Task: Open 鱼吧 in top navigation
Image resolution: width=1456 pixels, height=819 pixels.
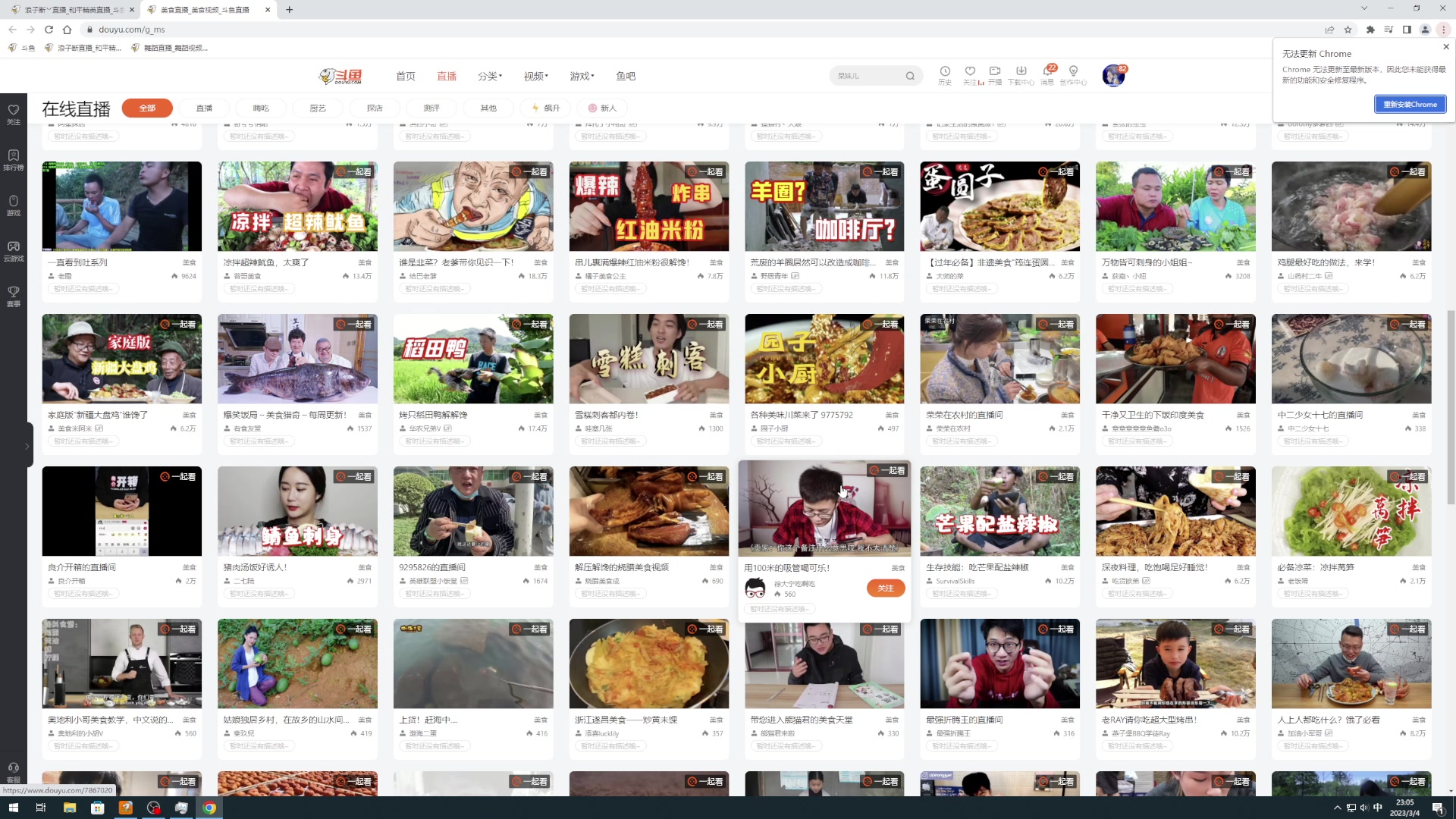Action: (626, 76)
